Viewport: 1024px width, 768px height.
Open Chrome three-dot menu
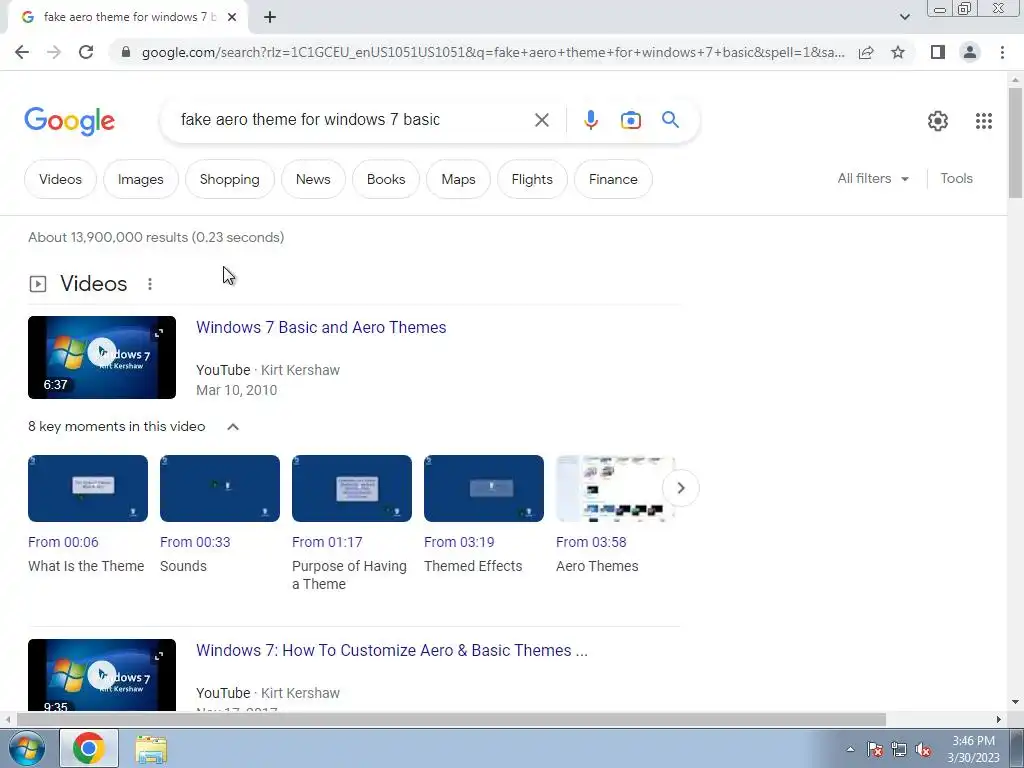click(x=1002, y=52)
